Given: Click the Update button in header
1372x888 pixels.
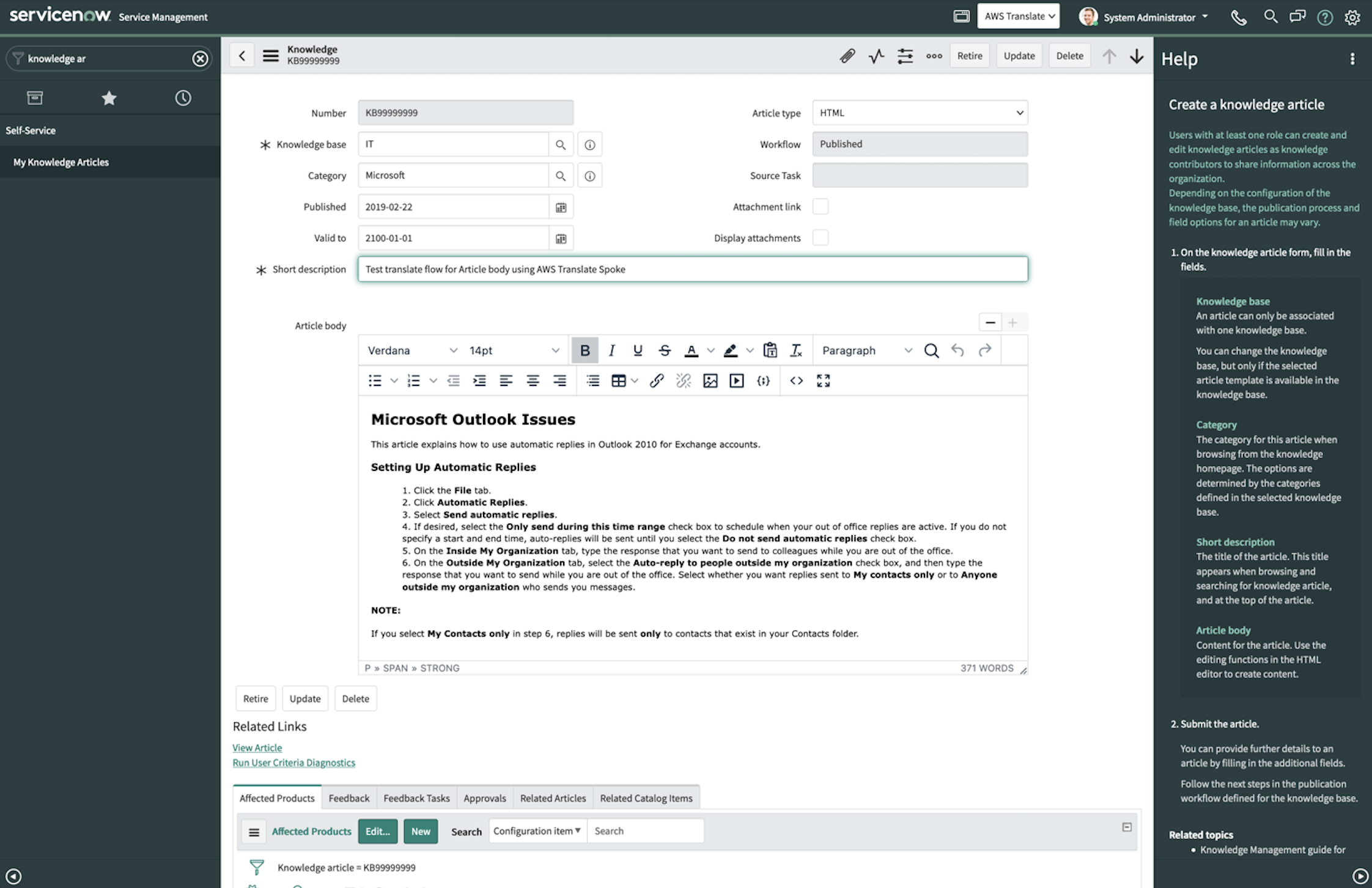Looking at the screenshot, I should coord(1019,56).
